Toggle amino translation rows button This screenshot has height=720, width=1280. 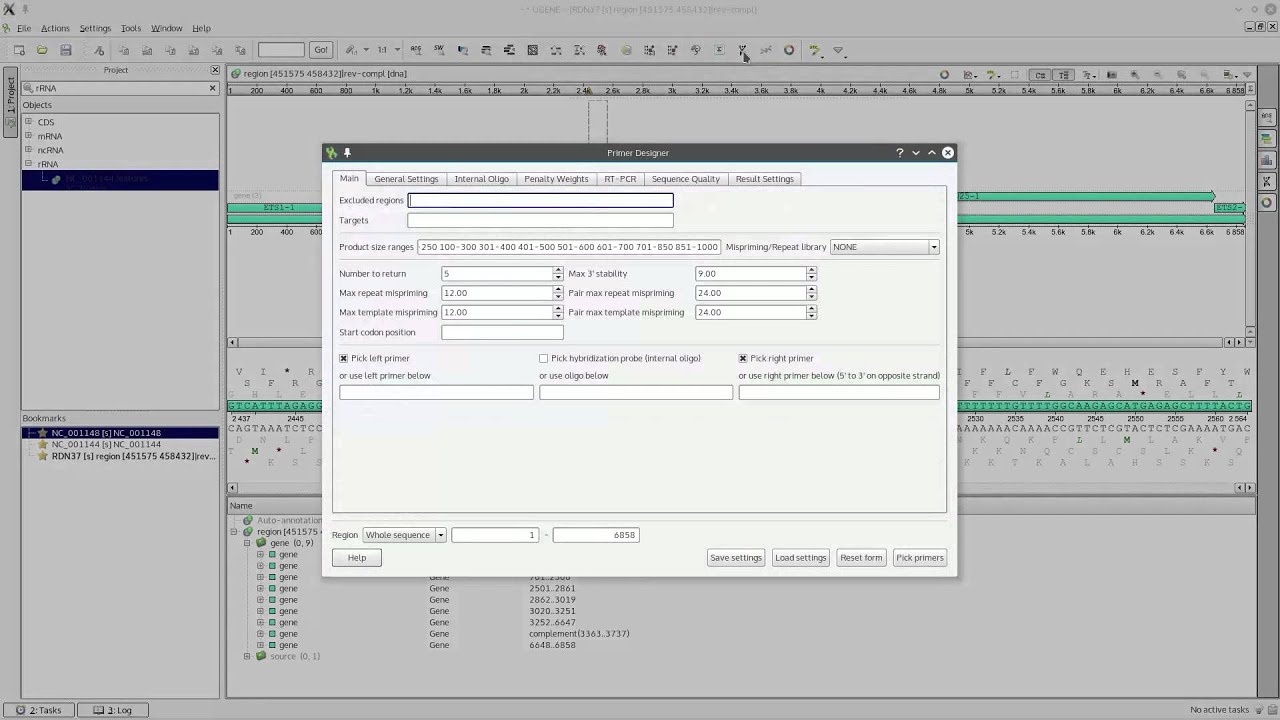point(1063,75)
